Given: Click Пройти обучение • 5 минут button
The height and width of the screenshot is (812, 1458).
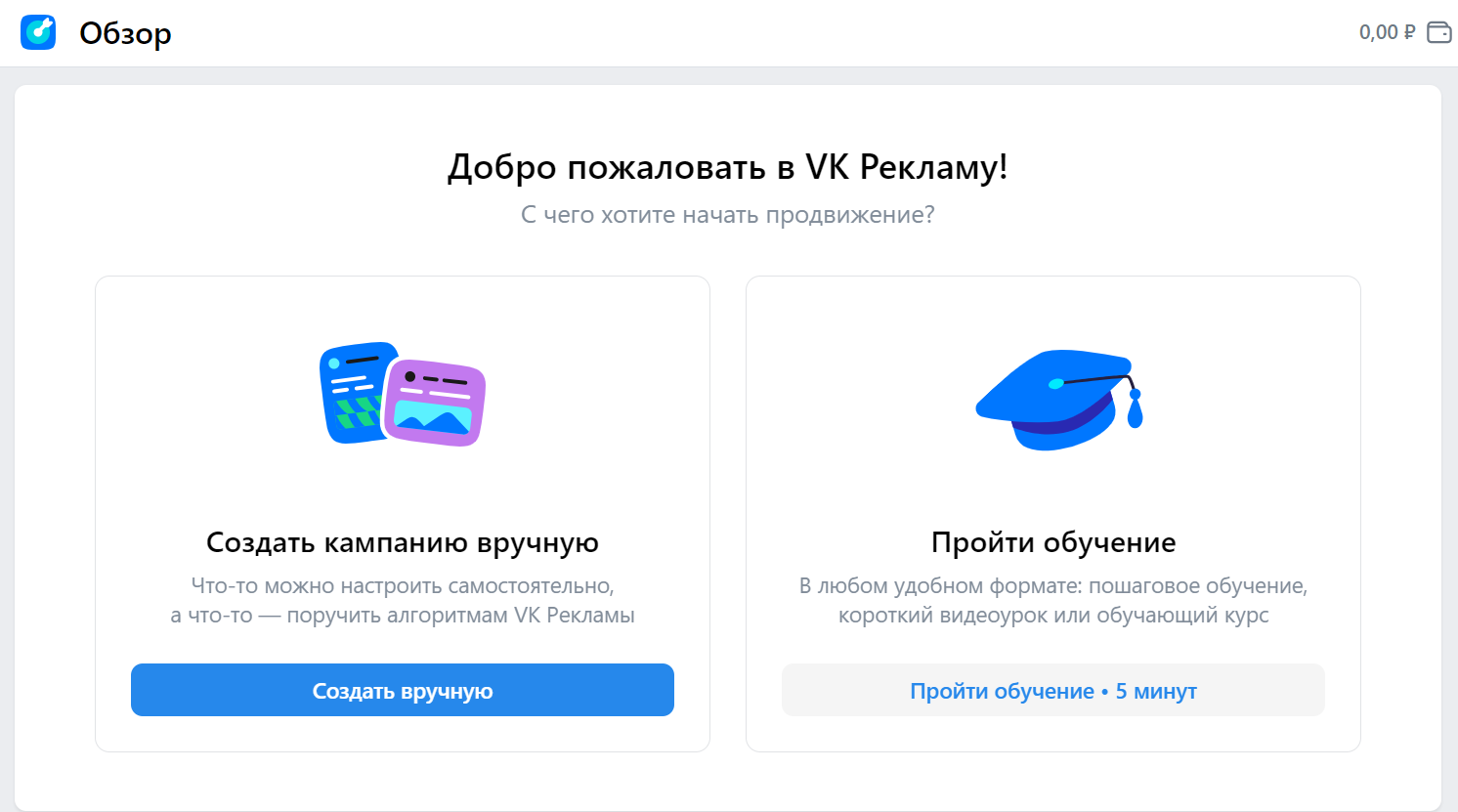Looking at the screenshot, I should pos(1053,690).
